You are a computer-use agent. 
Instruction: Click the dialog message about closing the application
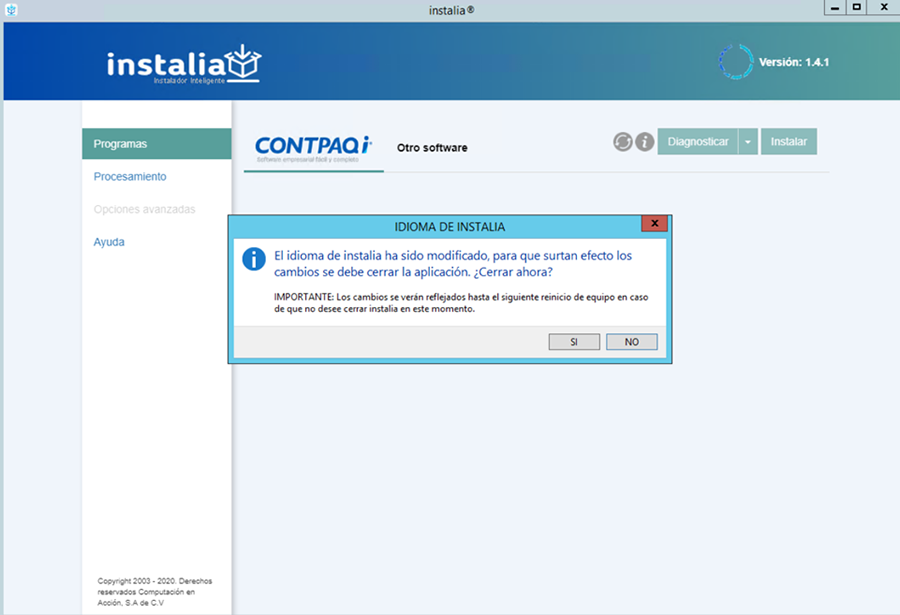[x=453, y=264]
